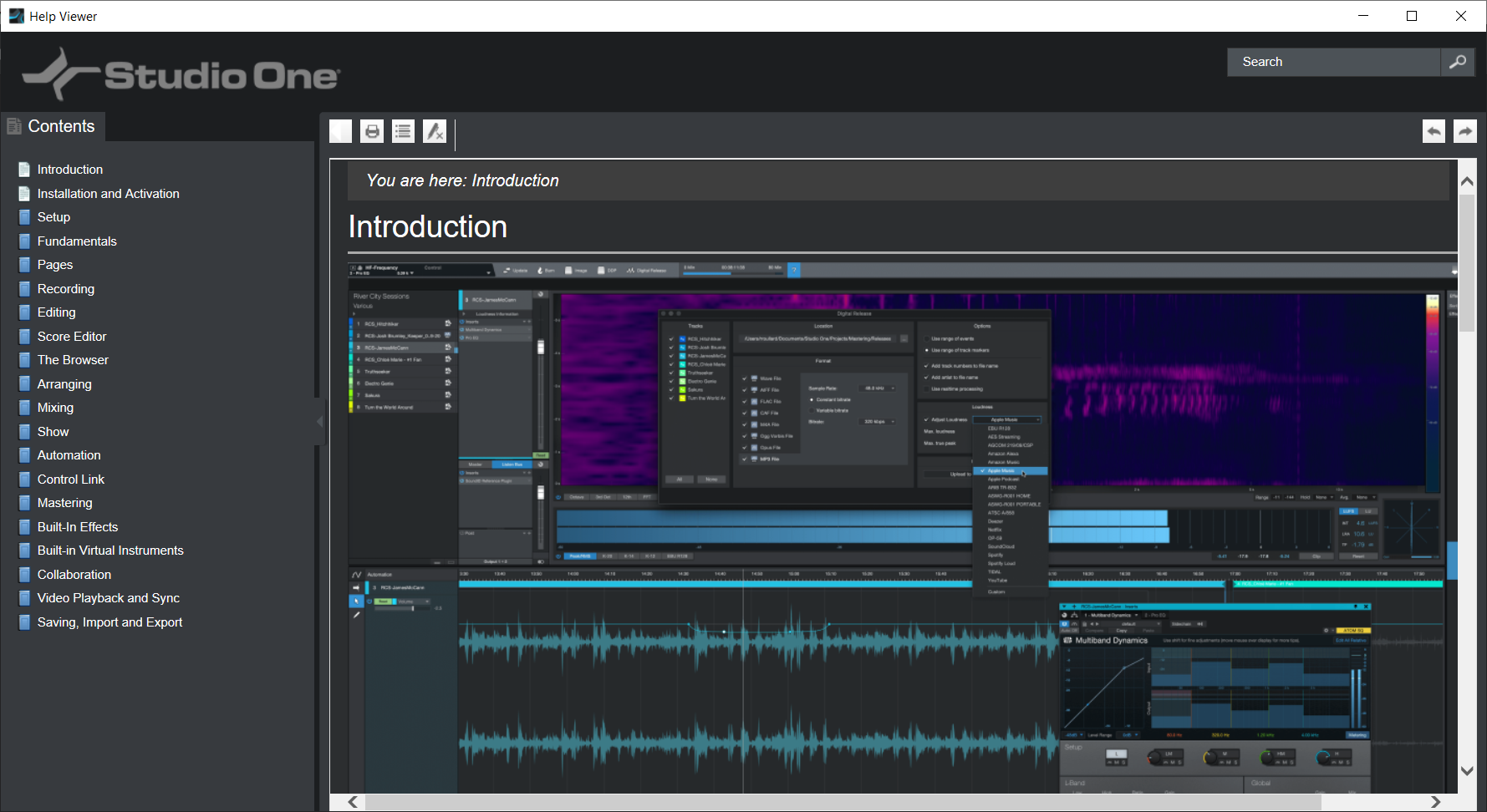
Task: Click the Help Viewer title bar icon
Action: pyautogui.click(x=17, y=15)
